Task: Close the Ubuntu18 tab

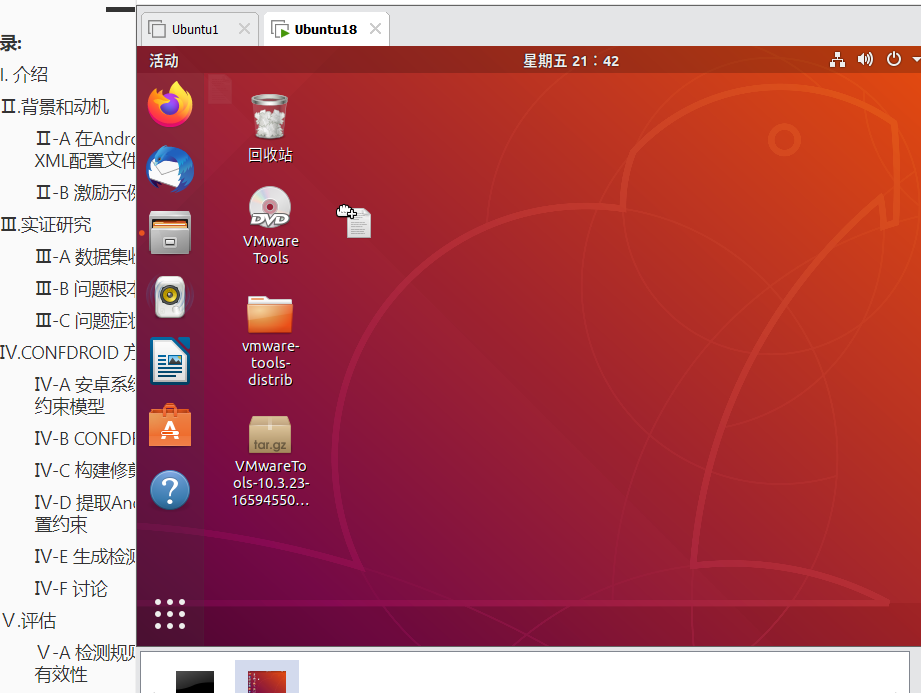Action: click(x=375, y=29)
